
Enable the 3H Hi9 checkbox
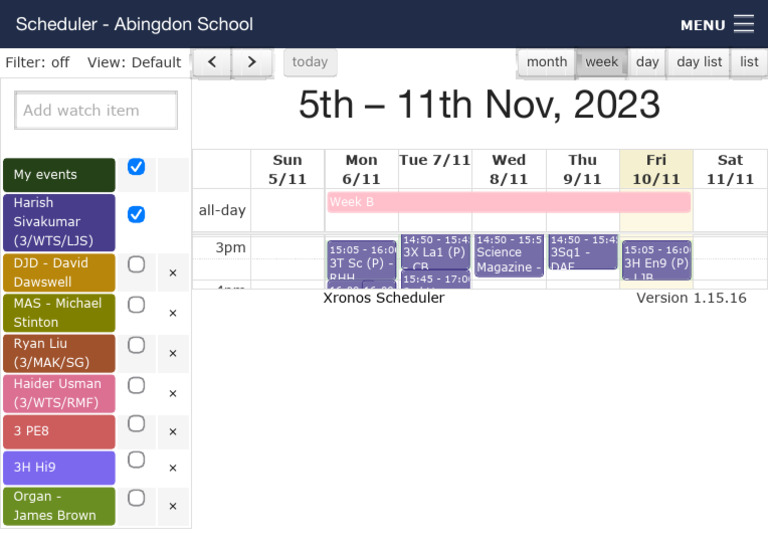[136, 460]
